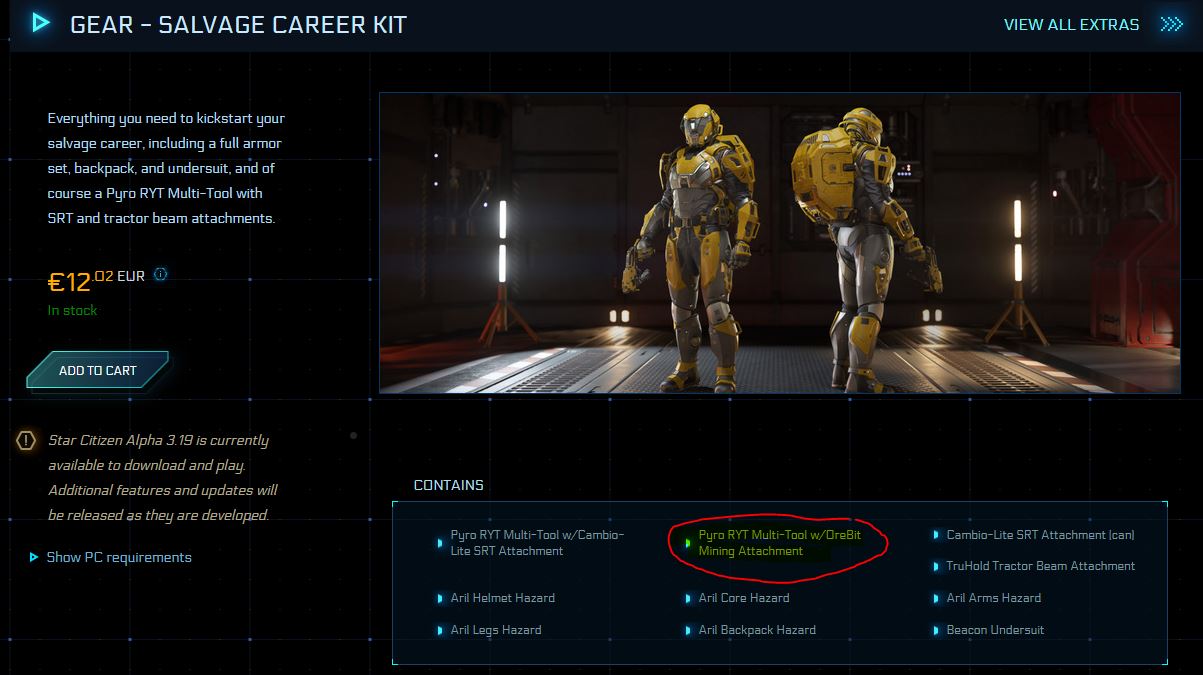Screen dimensions: 1203x675
Task: Click the play triangle beside GEAR title
Action: [40, 24]
